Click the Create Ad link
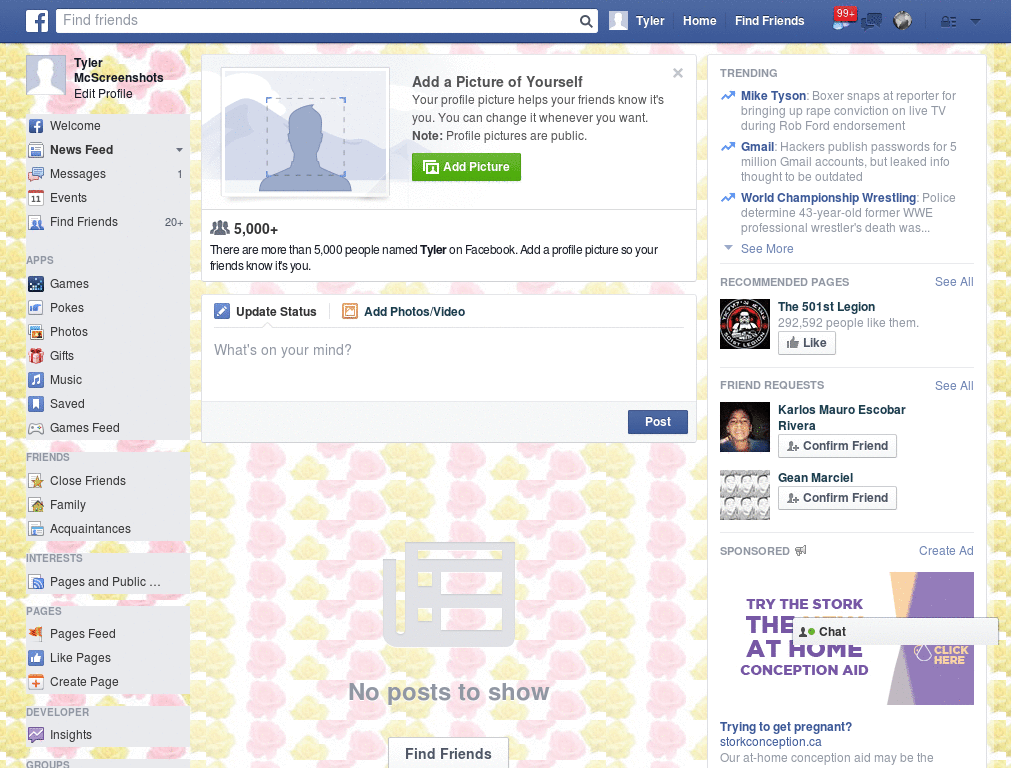Viewport: 1024px width, 768px height. tap(946, 551)
